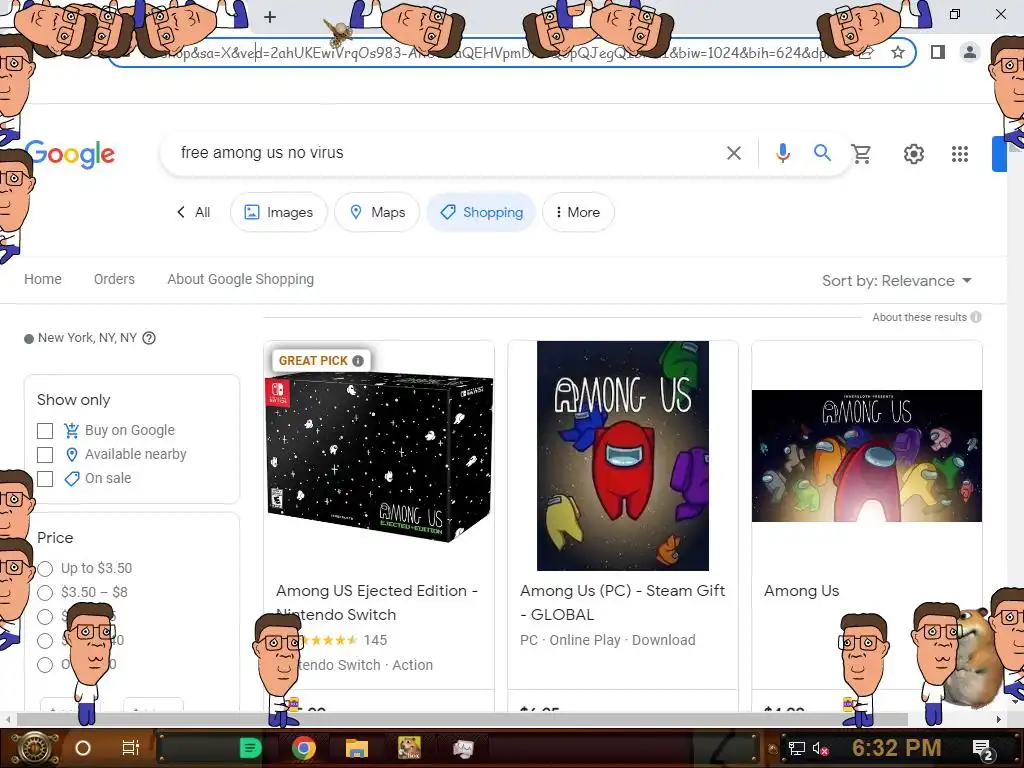
Task: Click the horizontal scrollbar thumb
Action: coord(462,719)
